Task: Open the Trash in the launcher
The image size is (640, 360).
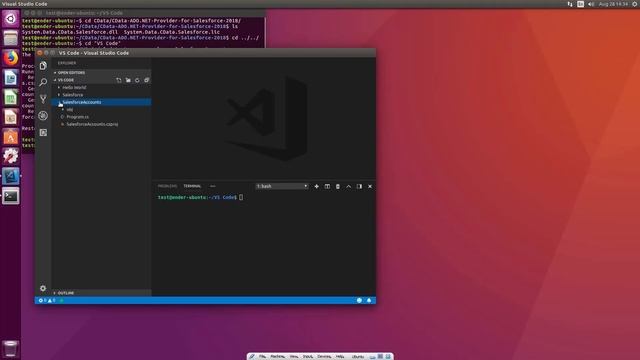Action: (x=11, y=349)
